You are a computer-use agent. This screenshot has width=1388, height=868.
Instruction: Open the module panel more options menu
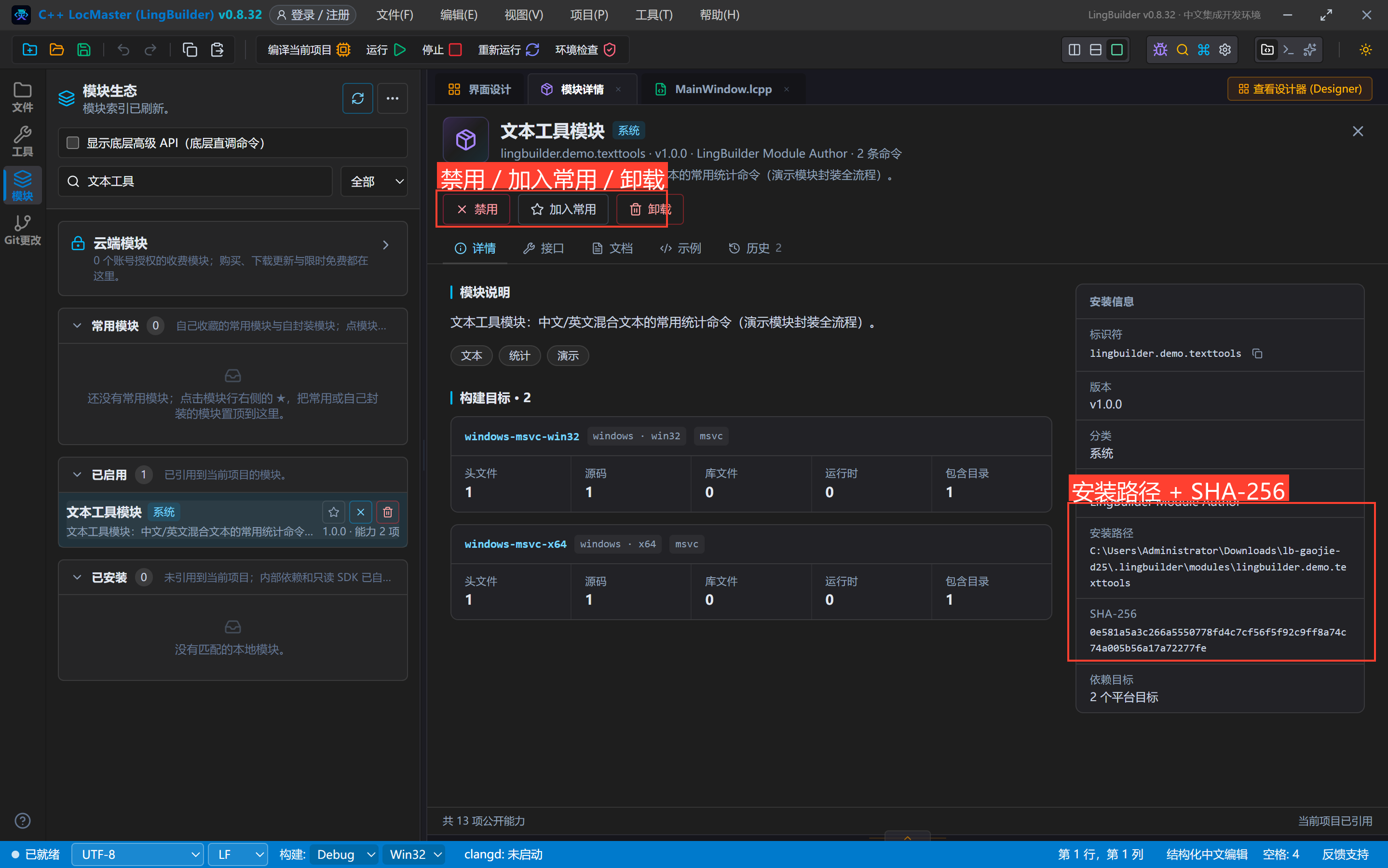pyautogui.click(x=392, y=98)
